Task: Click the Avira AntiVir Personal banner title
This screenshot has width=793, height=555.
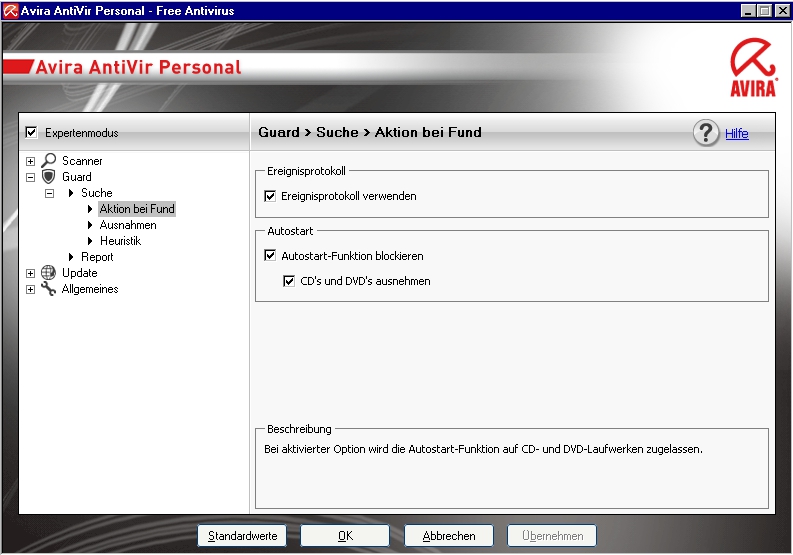Action: click(x=138, y=67)
